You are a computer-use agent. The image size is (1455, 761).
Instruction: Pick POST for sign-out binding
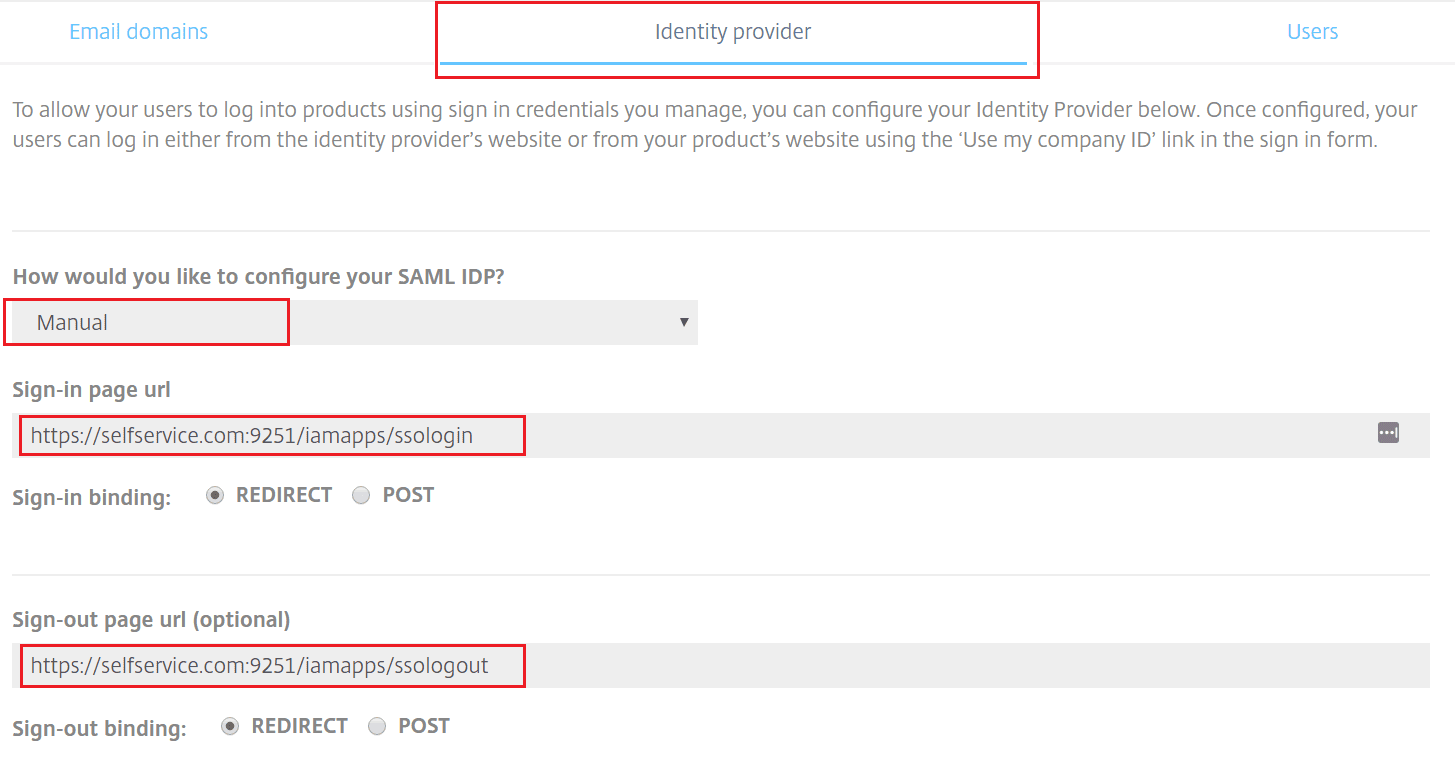pyautogui.click(x=376, y=725)
